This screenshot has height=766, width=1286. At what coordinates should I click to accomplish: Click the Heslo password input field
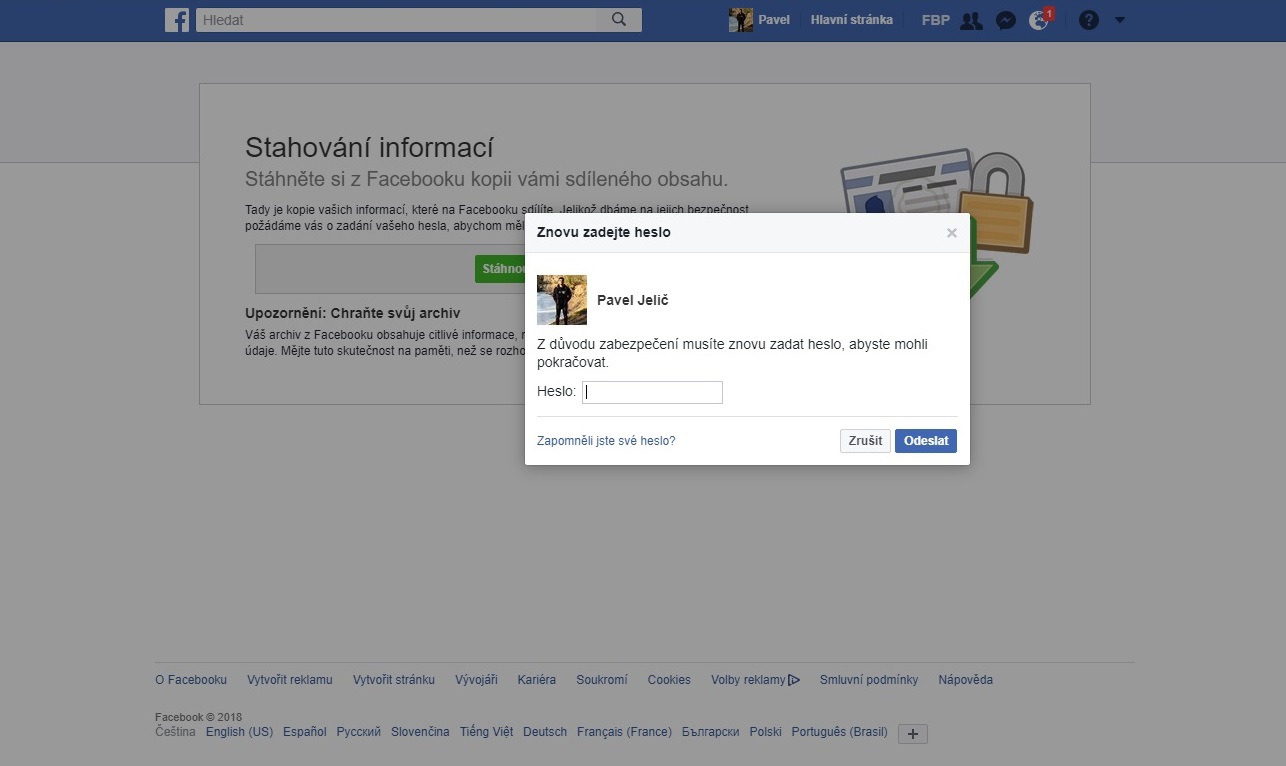(x=652, y=392)
